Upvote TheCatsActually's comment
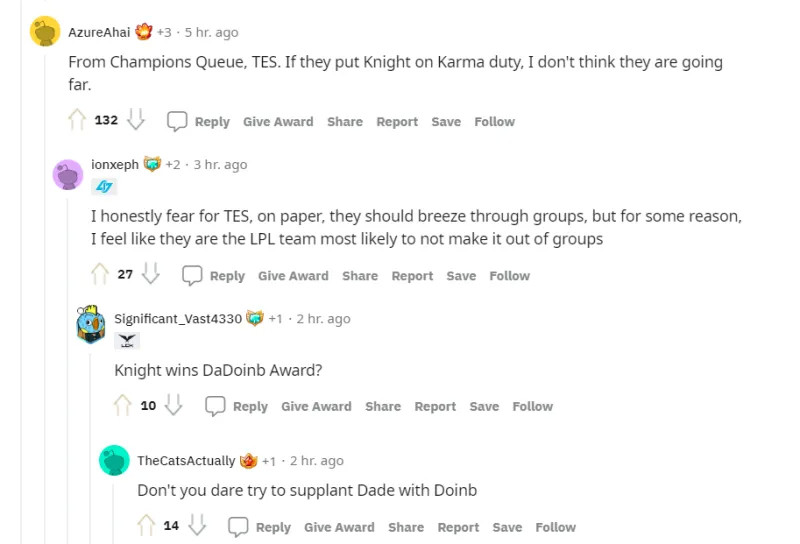Image resolution: width=800 pixels, height=544 pixels. (146, 527)
